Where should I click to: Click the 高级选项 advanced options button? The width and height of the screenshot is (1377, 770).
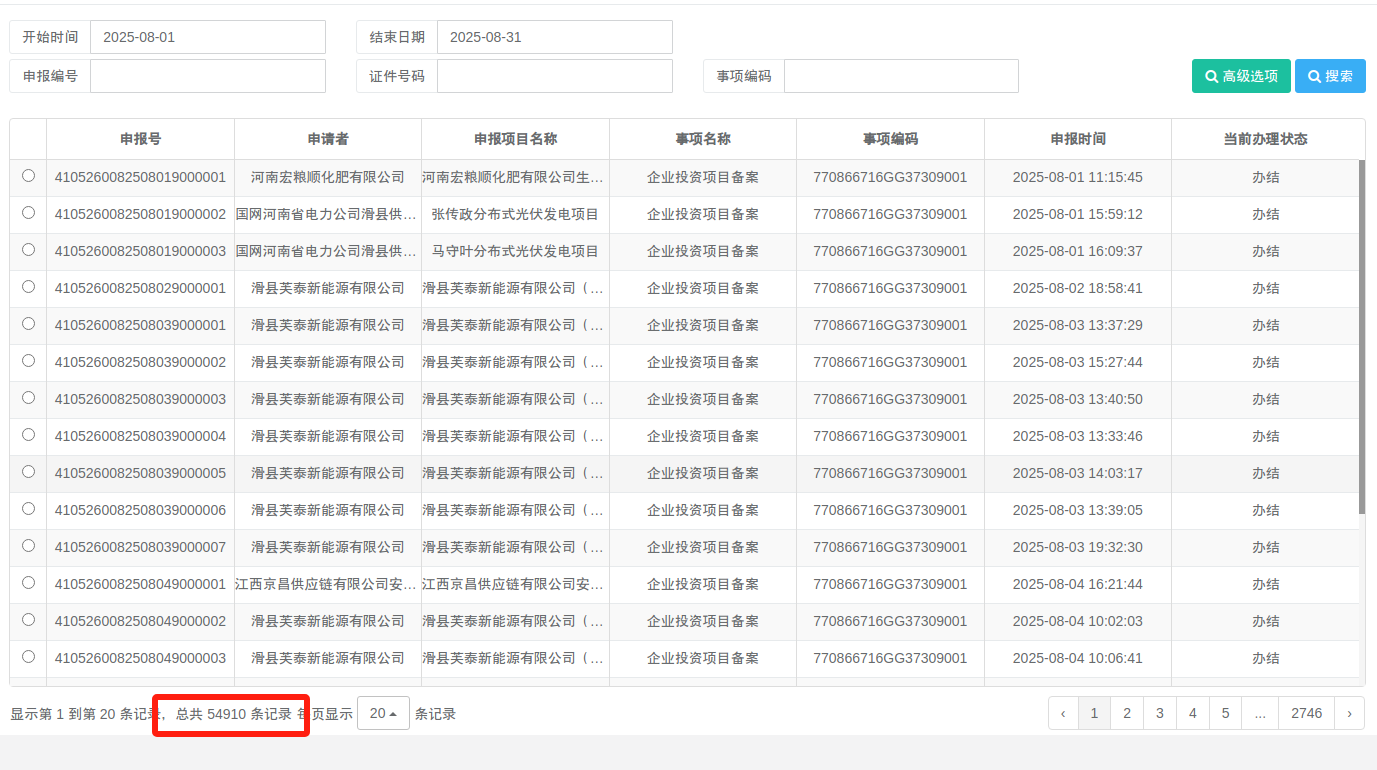point(1240,76)
